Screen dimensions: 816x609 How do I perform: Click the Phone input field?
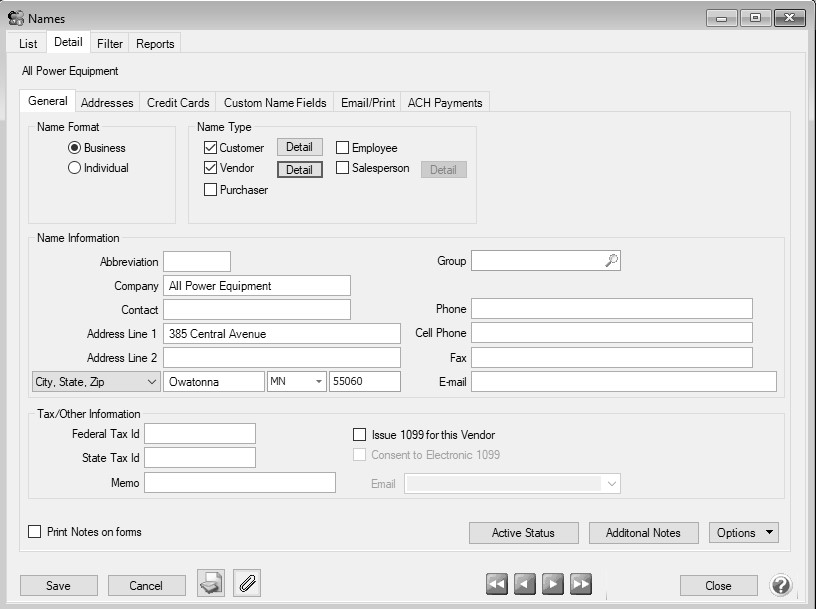[611, 308]
